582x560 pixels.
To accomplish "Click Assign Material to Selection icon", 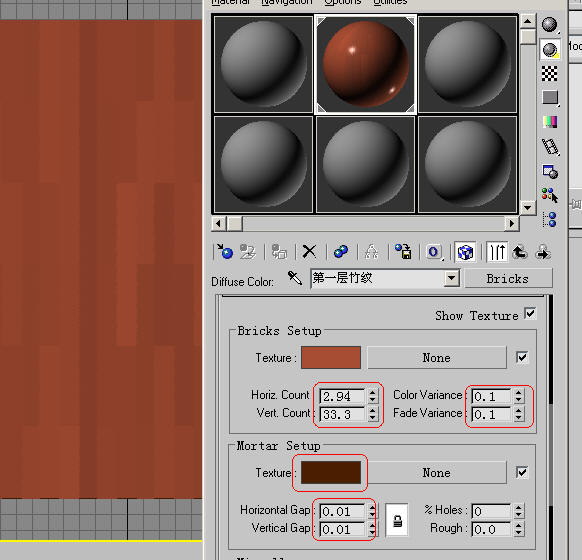I will click(279, 252).
